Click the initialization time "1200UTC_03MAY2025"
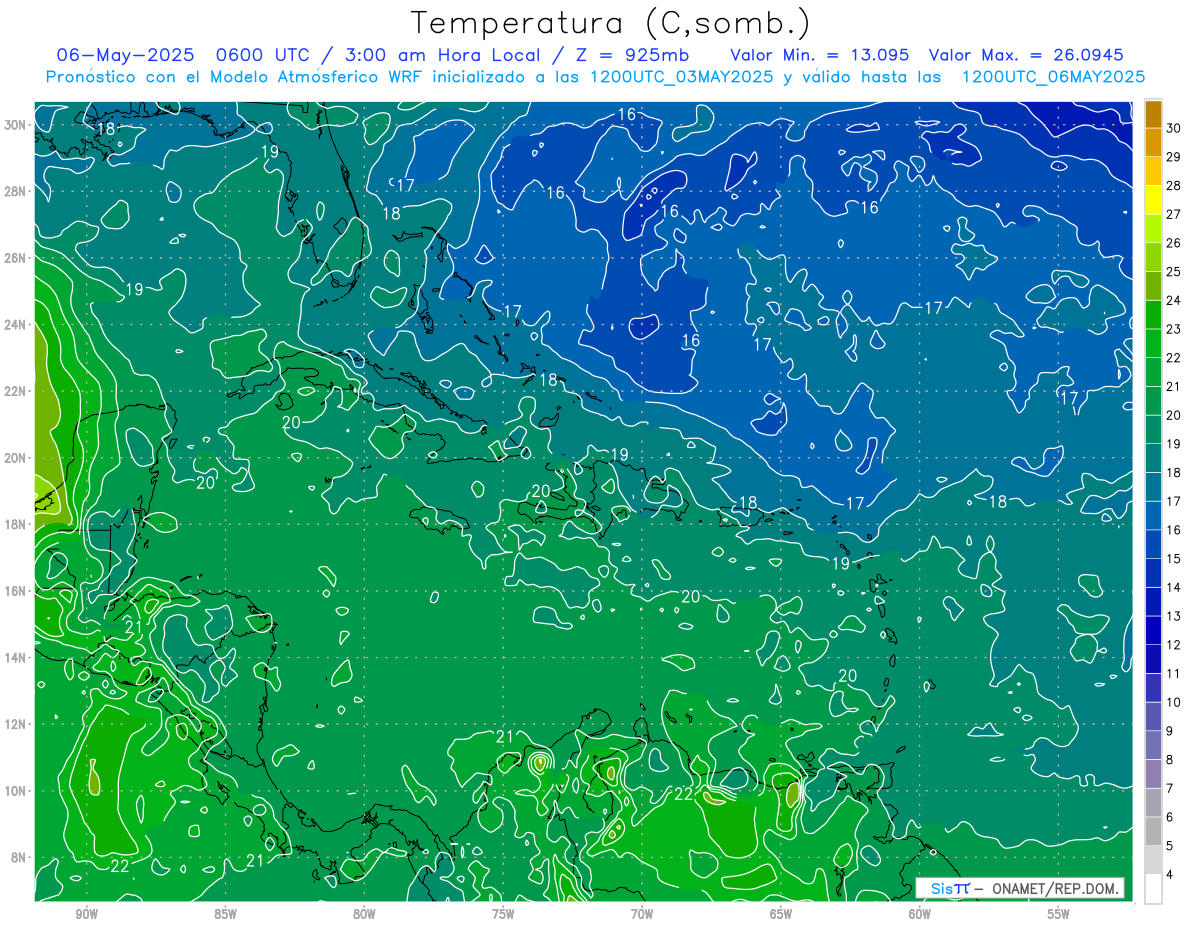The width and height of the screenshot is (1200, 927). click(x=681, y=77)
